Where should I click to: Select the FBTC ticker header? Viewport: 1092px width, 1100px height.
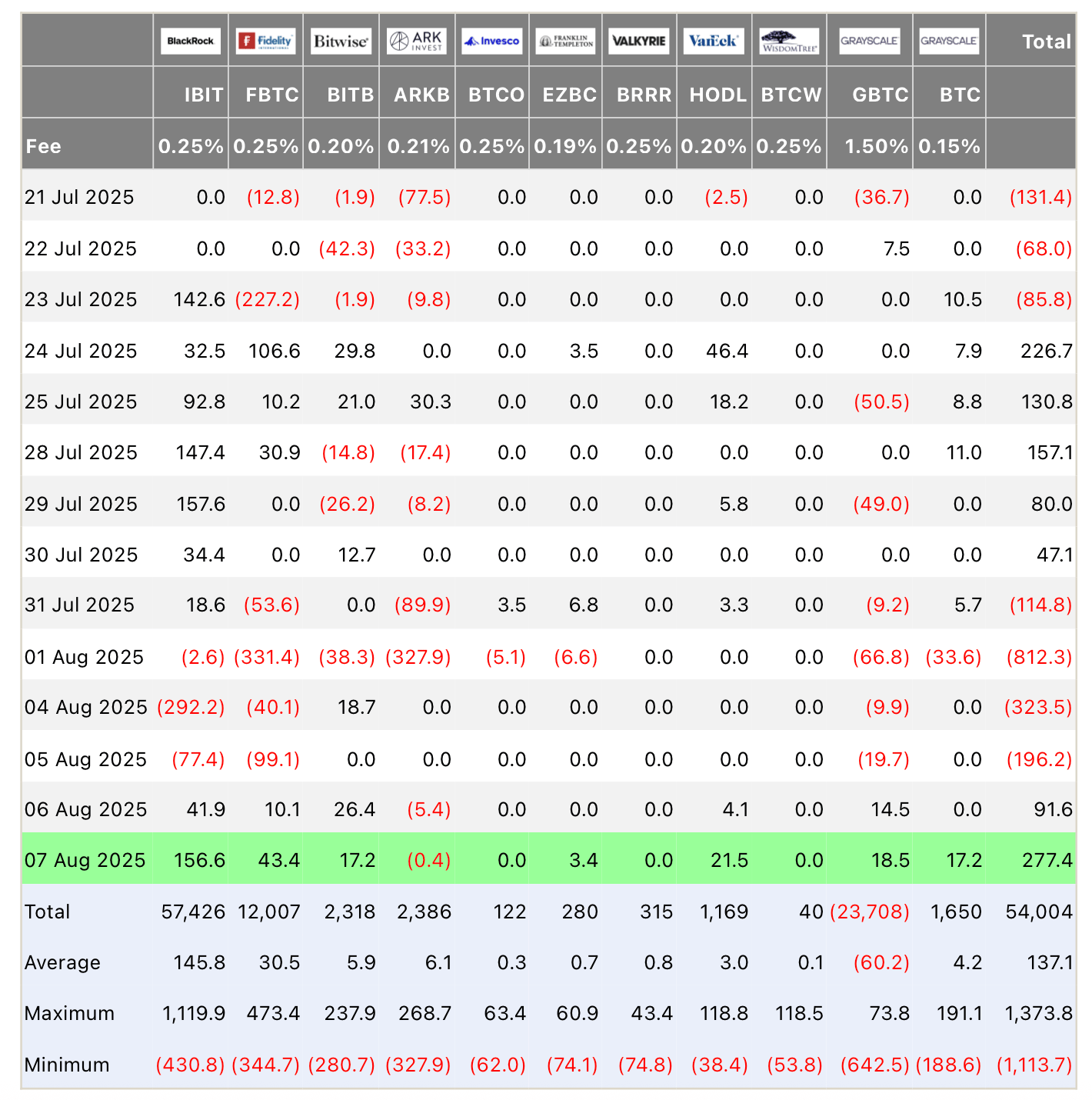(x=272, y=95)
